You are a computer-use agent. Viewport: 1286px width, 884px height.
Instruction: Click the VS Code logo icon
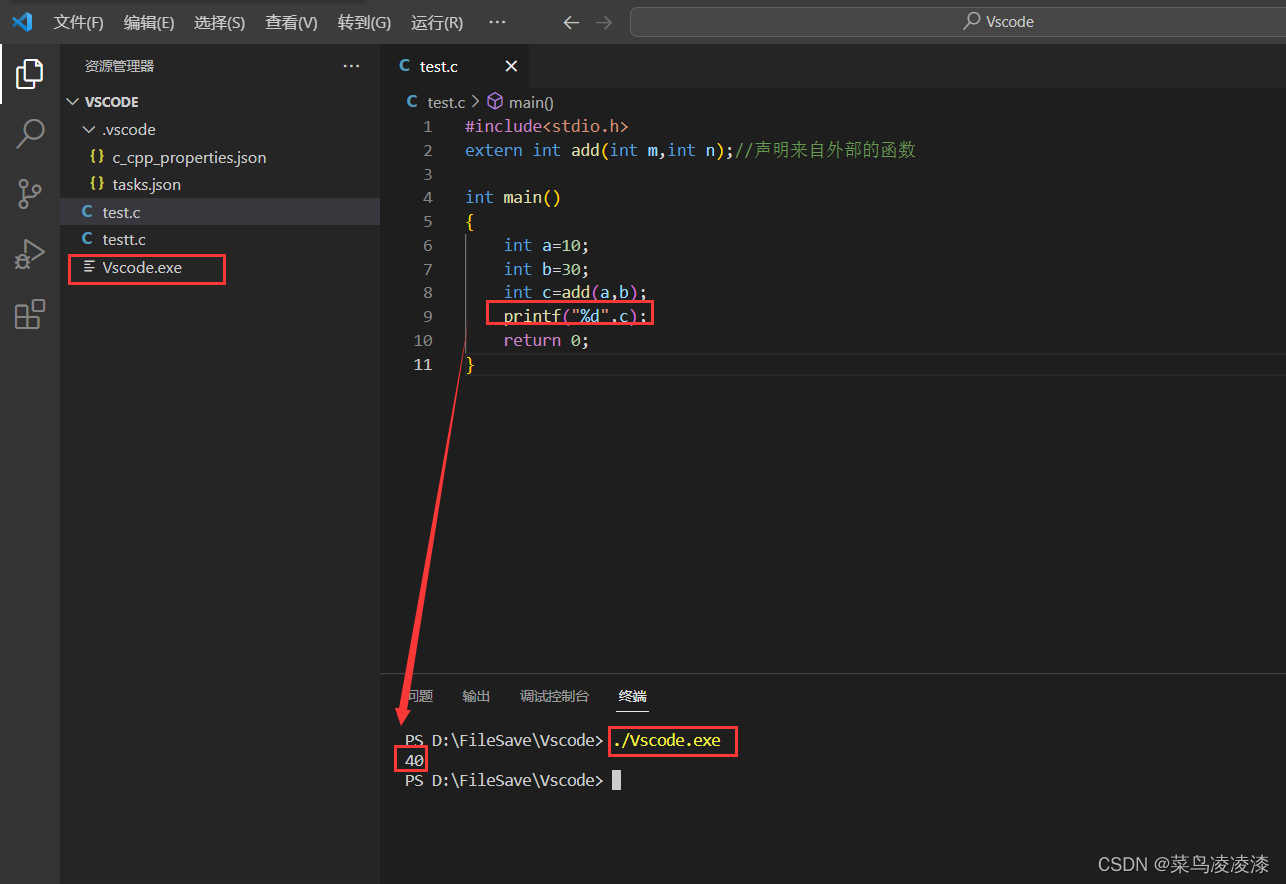point(22,22)
